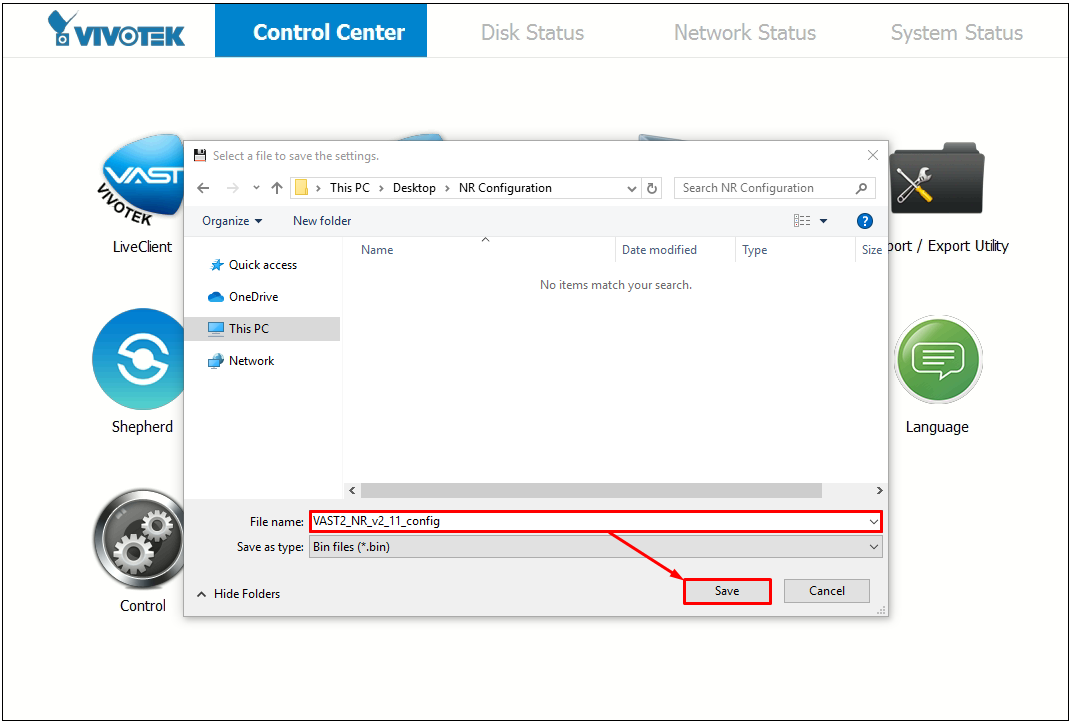Open the recent locations dropdown arrow
The height and width of the screenshot is (723, 1073).
(256, 188)
